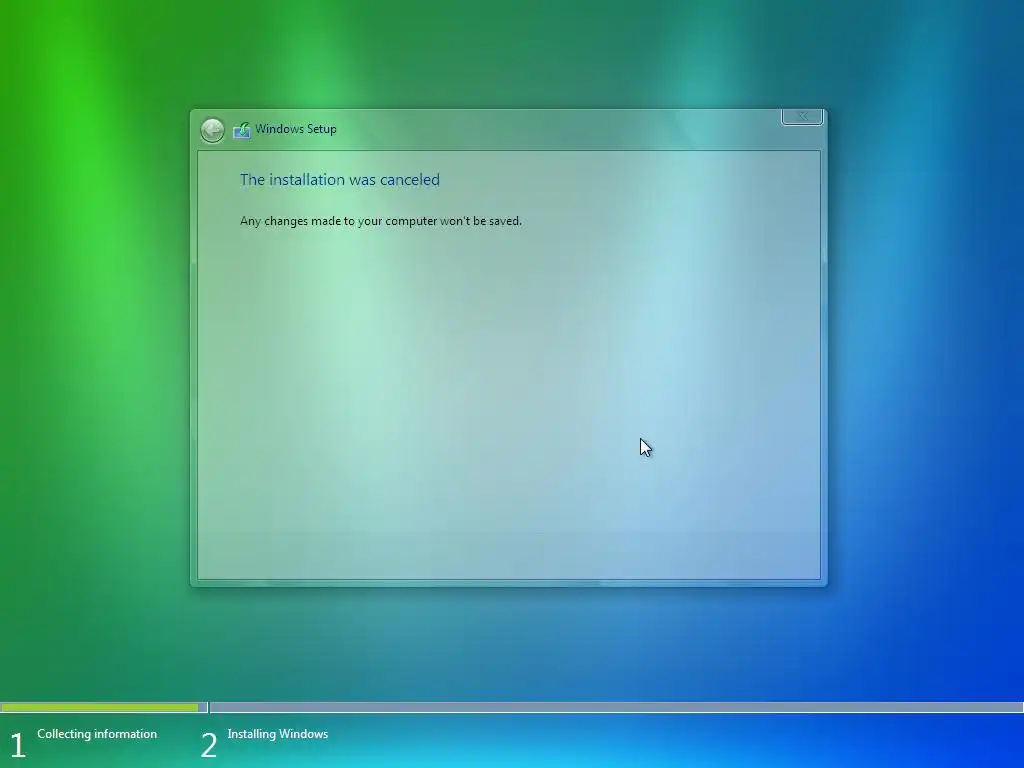Click the 'Collecting information' step label
Screen dimensions: 1024x768
97,734
